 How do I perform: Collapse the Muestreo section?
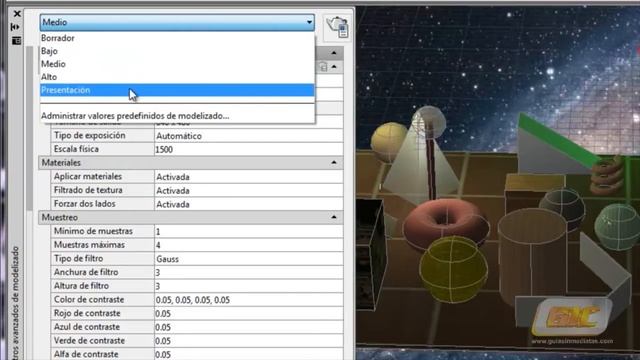tap(334, 217)
